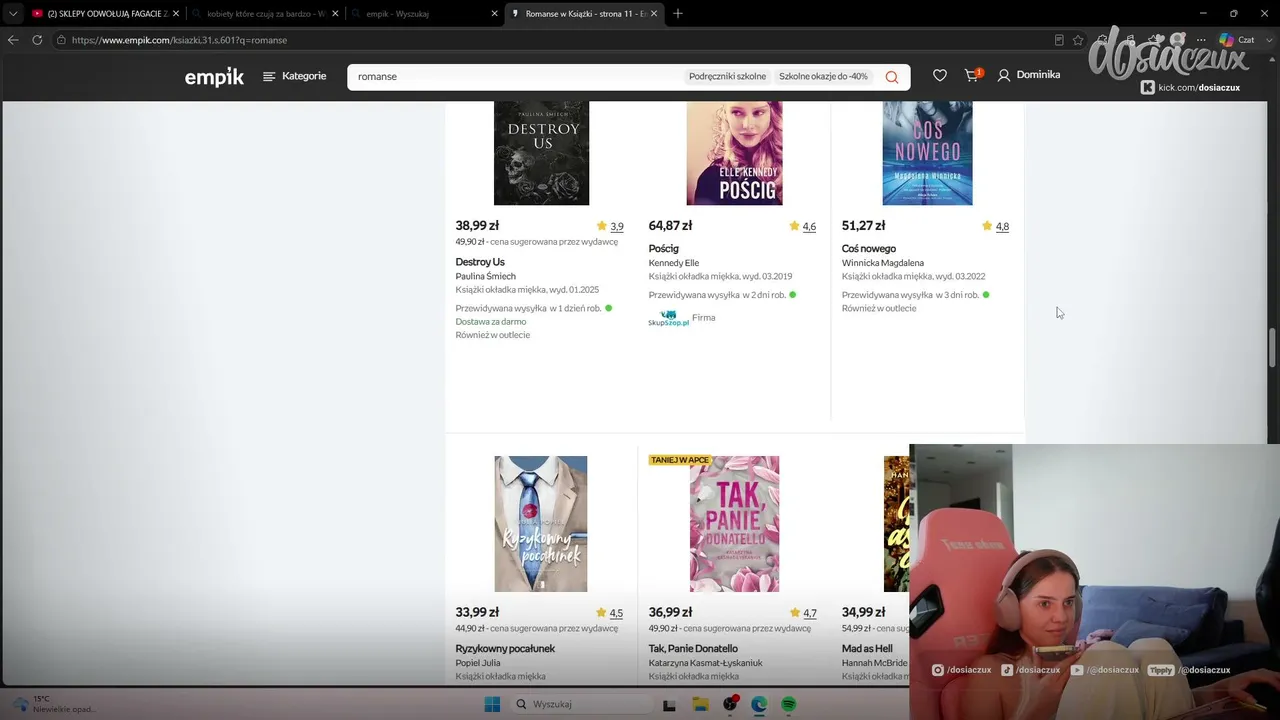Open the wishlist heart icon

pyautogui.click(x=940, y=75)
